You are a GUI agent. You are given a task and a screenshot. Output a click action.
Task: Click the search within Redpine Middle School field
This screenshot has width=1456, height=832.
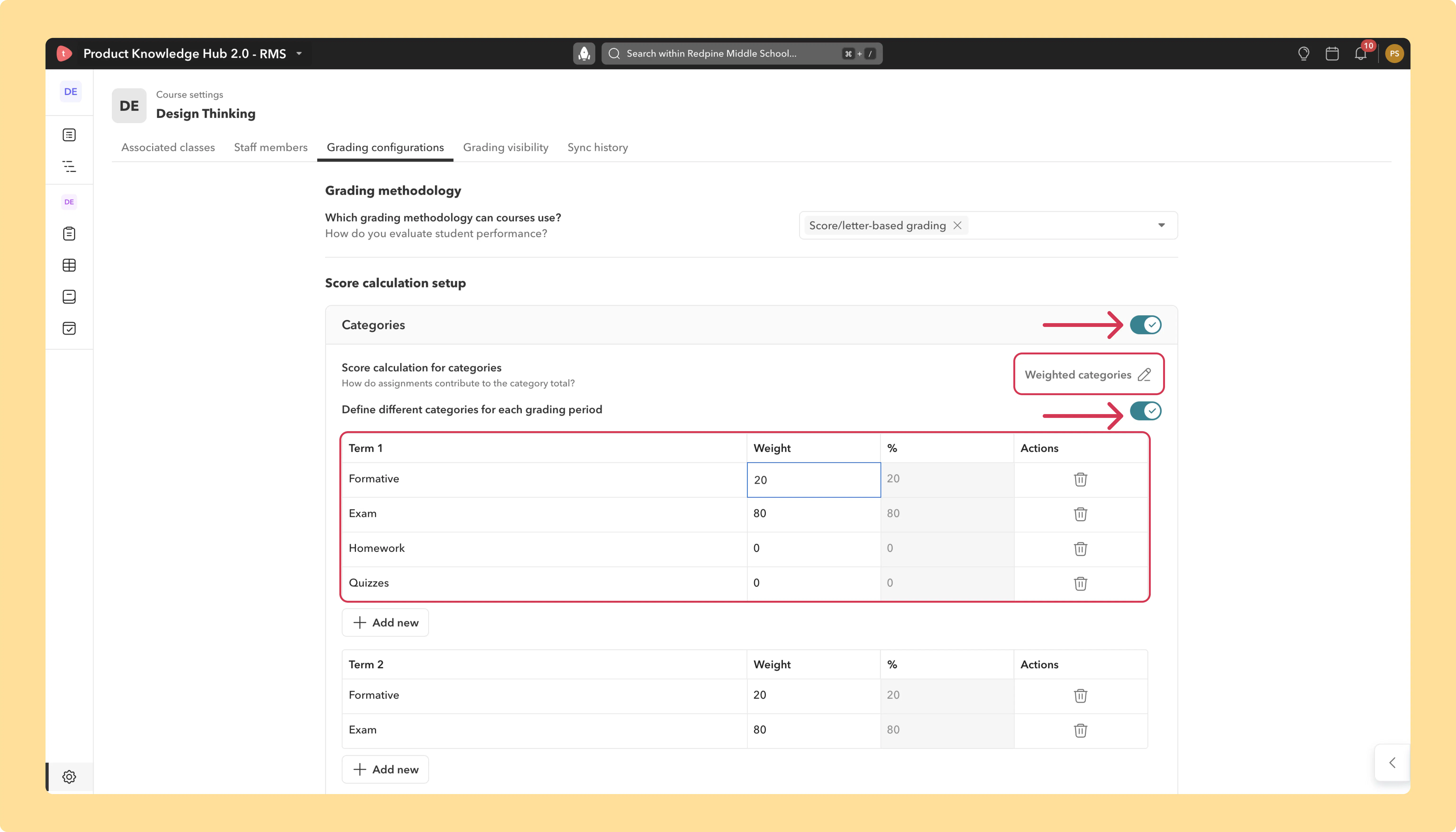tap(742, 54)
